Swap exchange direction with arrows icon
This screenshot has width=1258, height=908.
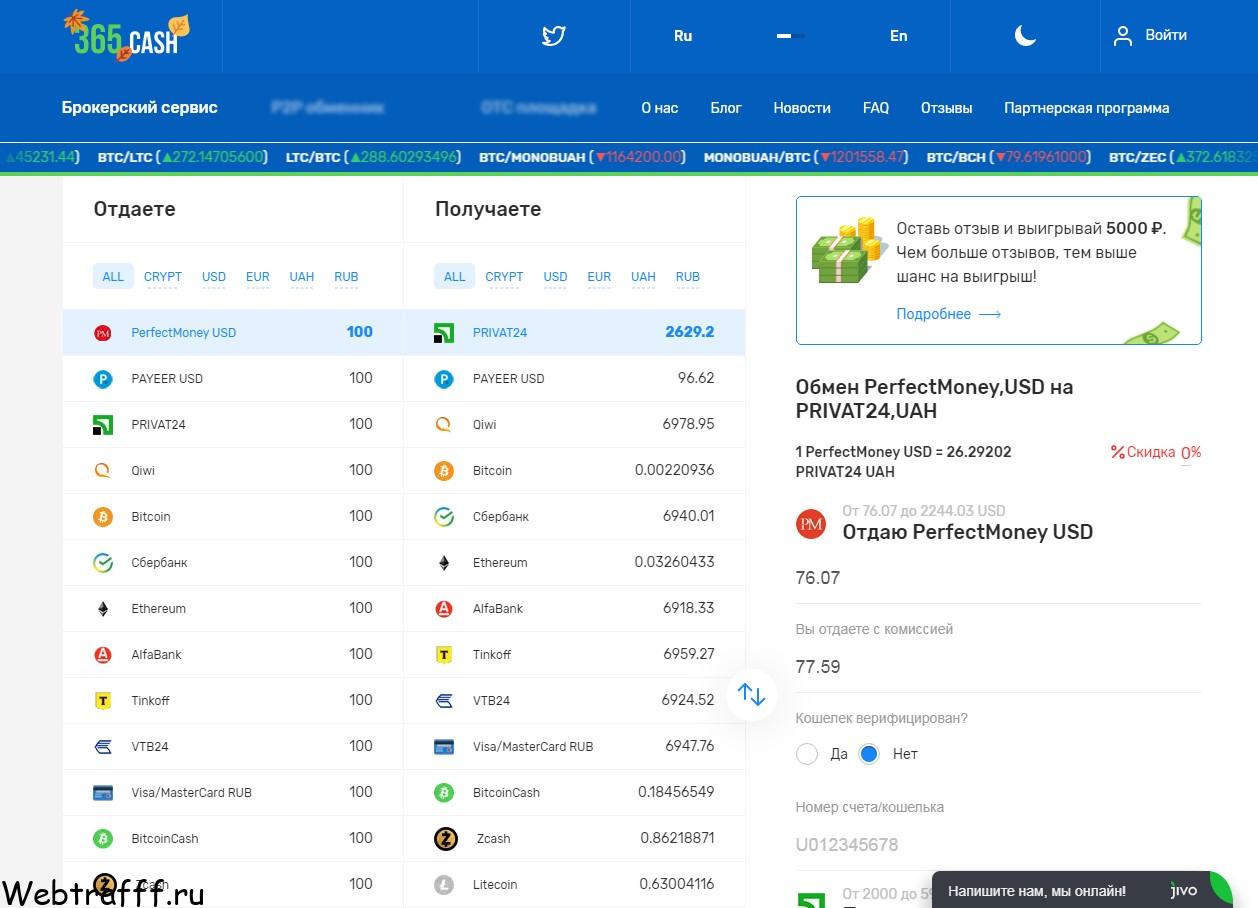click(751, 694)
